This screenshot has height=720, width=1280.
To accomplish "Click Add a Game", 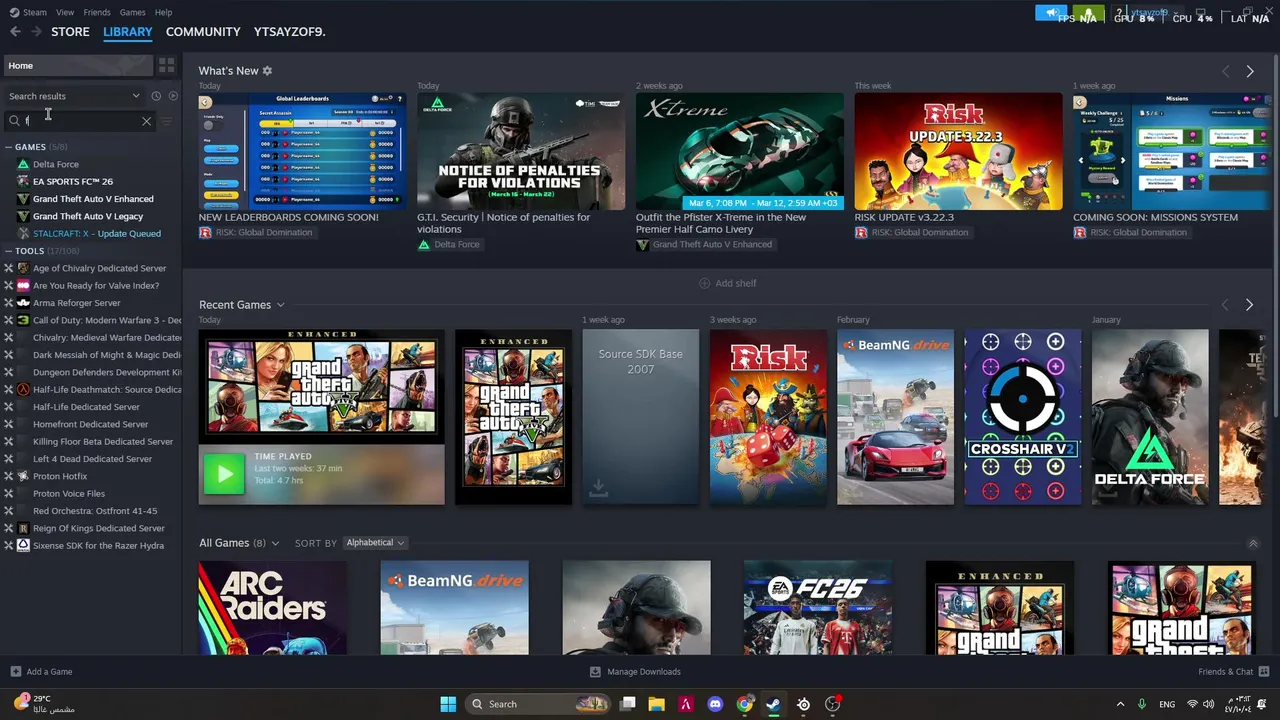I will 41,672.
